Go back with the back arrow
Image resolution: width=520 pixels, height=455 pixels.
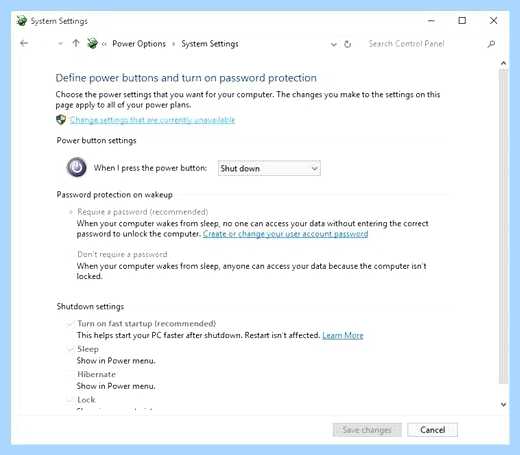point(24,43)
